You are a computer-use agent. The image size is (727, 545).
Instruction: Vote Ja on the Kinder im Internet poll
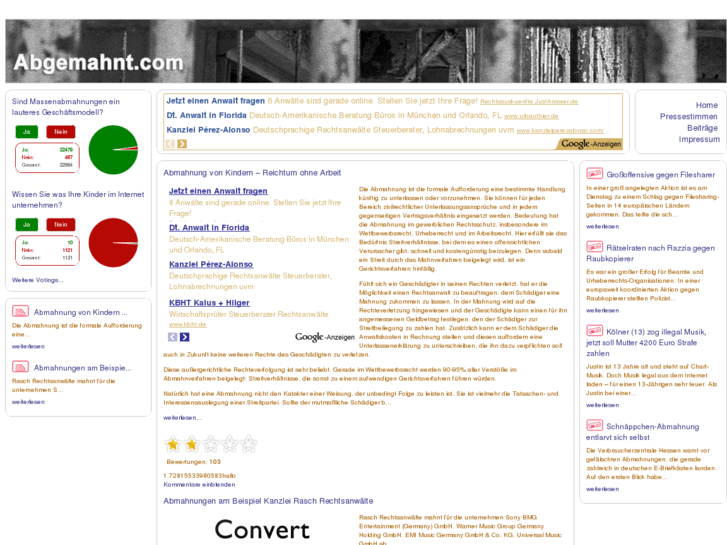coord(26,224)
